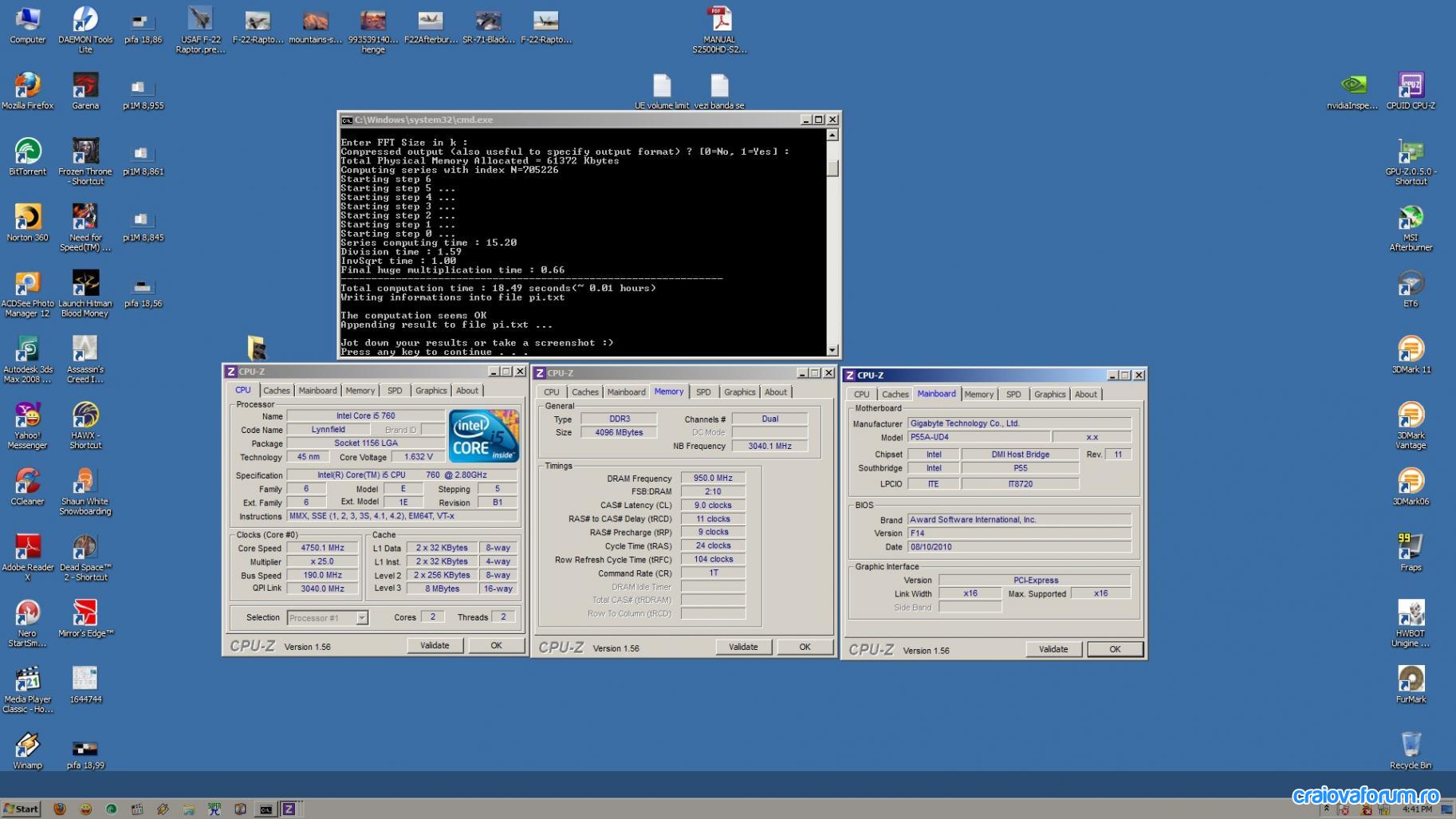
Task: Open 3DMark Vantage desktop icon
Action: coord(1411,426)
